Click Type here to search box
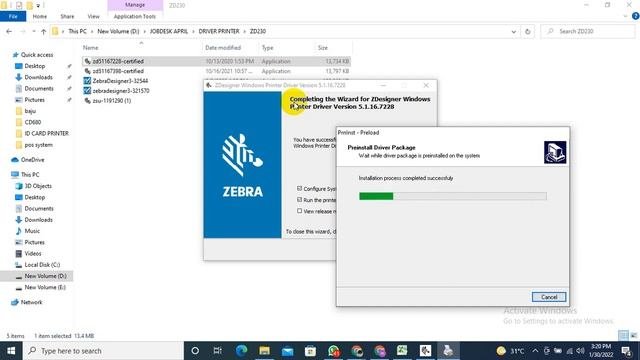This screenshot has height=360, width=640. [x=103, y=351]
